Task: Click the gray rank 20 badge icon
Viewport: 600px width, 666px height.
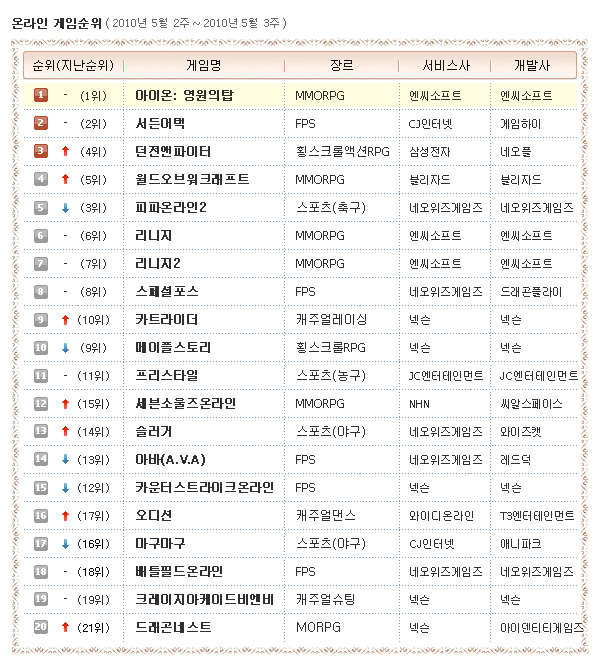Action: point(41,627)
